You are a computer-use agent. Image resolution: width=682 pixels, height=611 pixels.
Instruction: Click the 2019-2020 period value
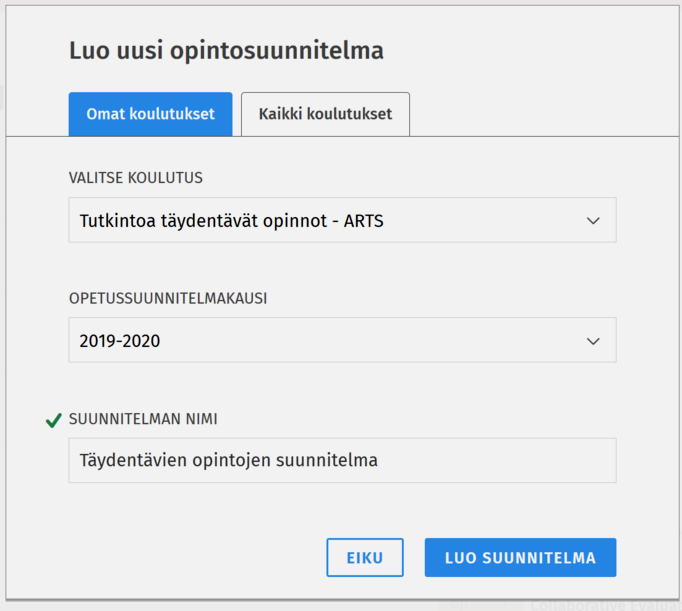[x=120, y=341]
